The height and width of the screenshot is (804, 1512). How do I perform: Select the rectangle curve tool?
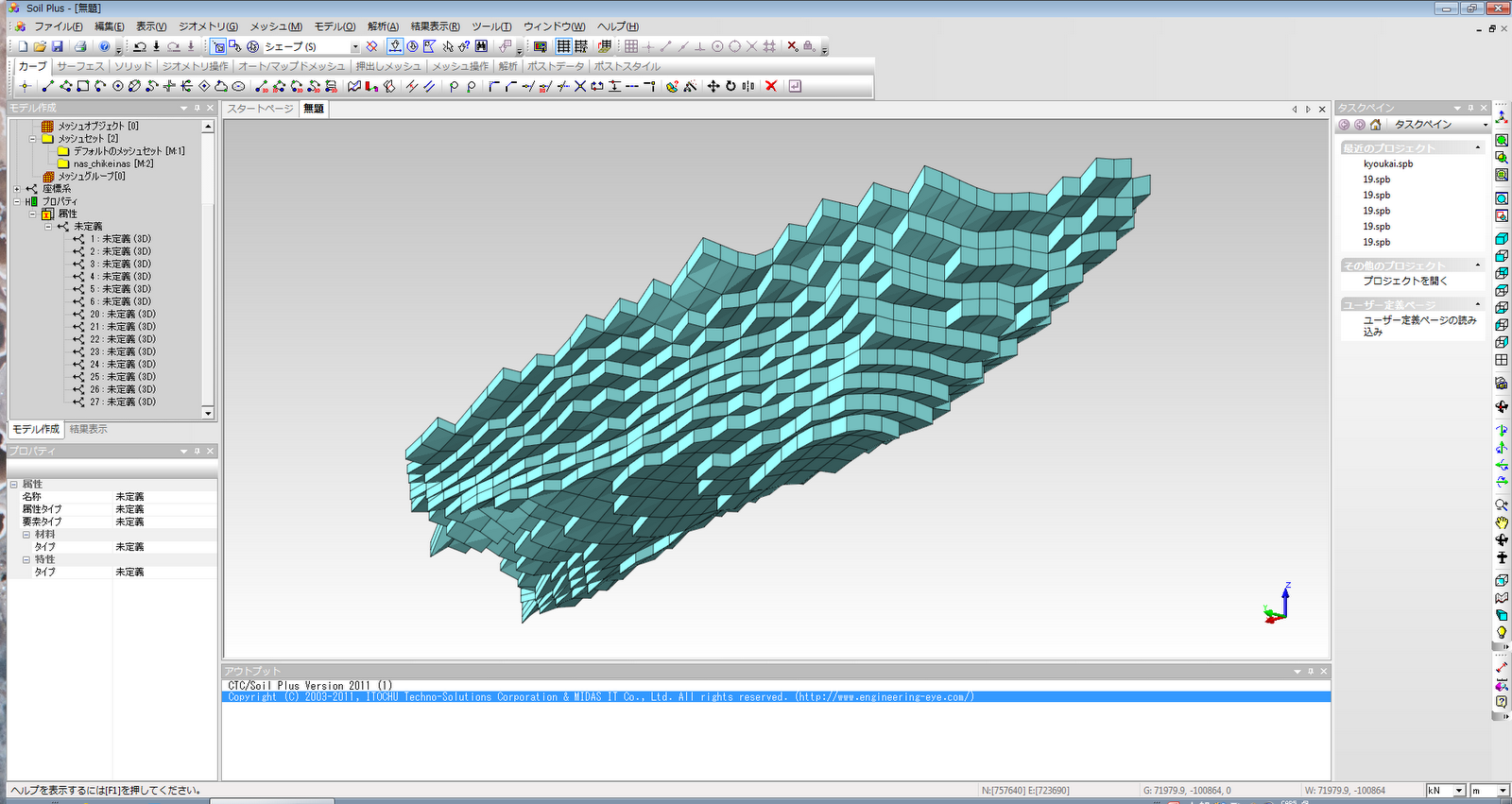[x=83, y=86]
